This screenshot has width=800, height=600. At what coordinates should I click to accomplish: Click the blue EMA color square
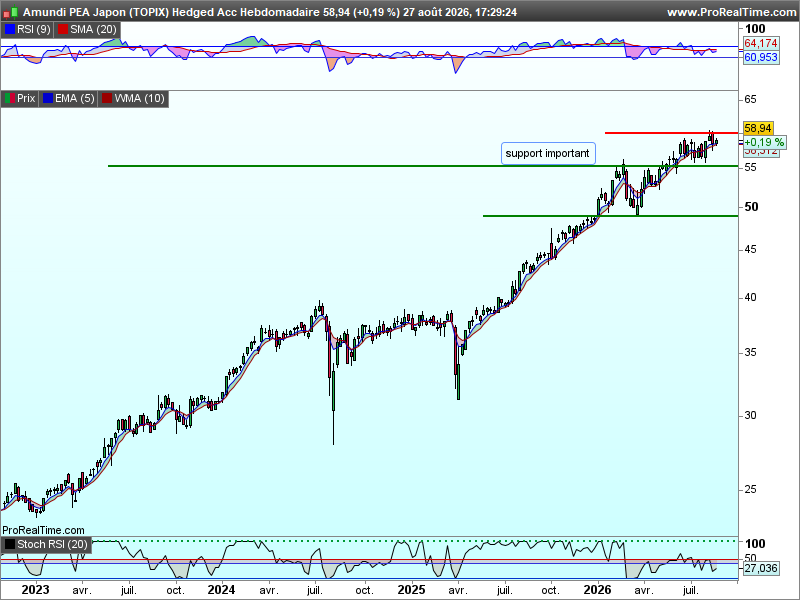pos(48,98)
